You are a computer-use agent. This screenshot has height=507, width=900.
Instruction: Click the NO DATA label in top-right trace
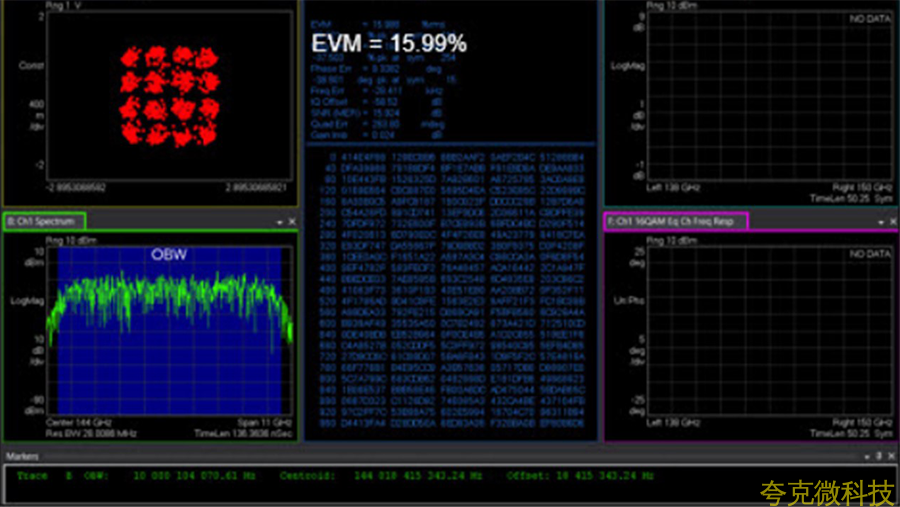coord(869,18)
